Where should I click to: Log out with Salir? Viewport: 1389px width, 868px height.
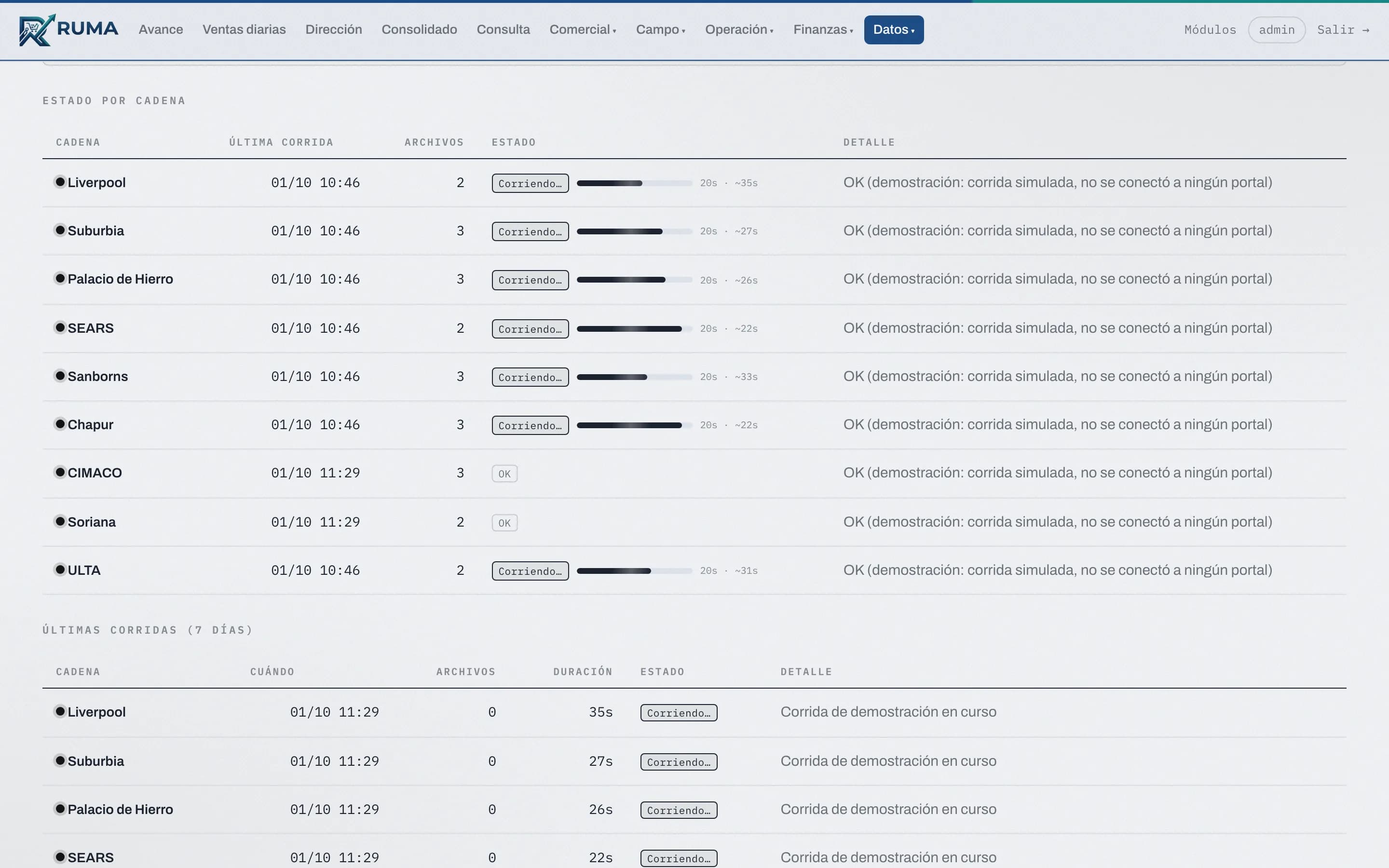pyautogui.click(x=1343, y=30)
